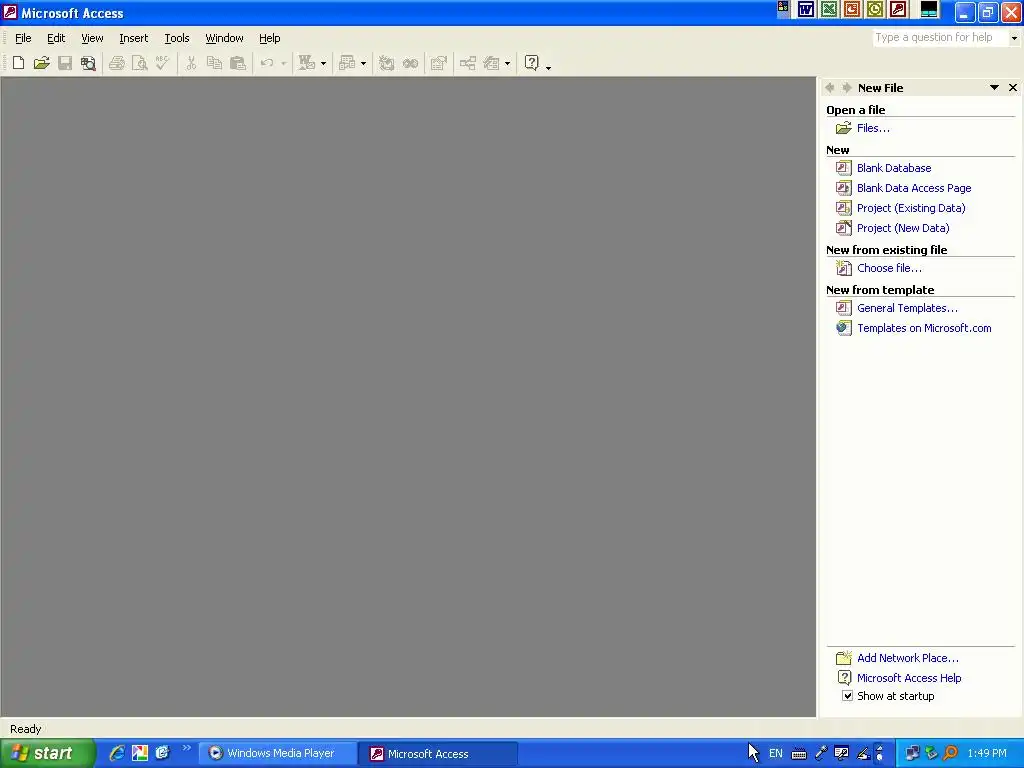This screenshot has width=1024, height=768.
Task: Click the New database toolbar icon
Action: pos(18,63)
